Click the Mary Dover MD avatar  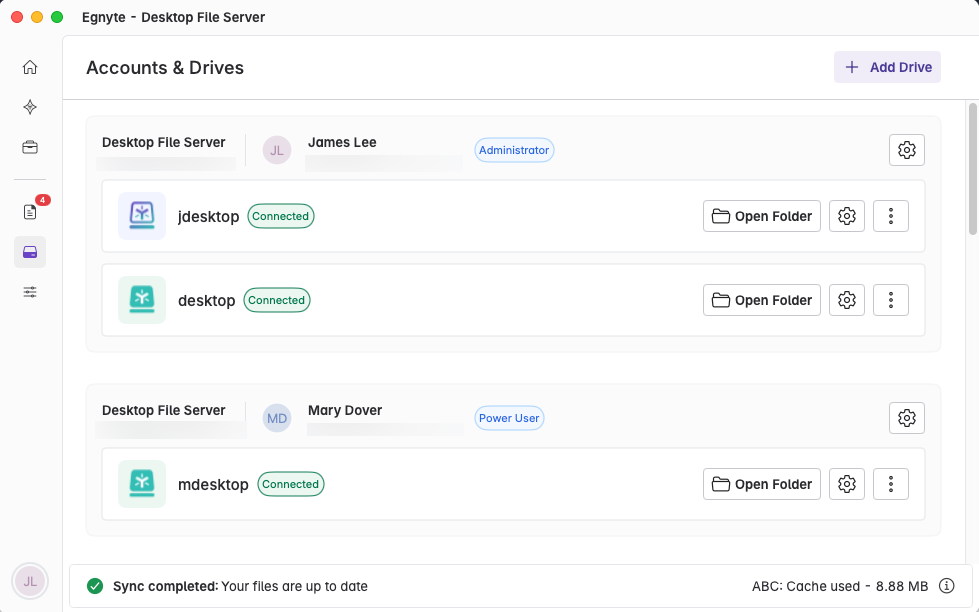pyautogui.click(x=277, y=418)
